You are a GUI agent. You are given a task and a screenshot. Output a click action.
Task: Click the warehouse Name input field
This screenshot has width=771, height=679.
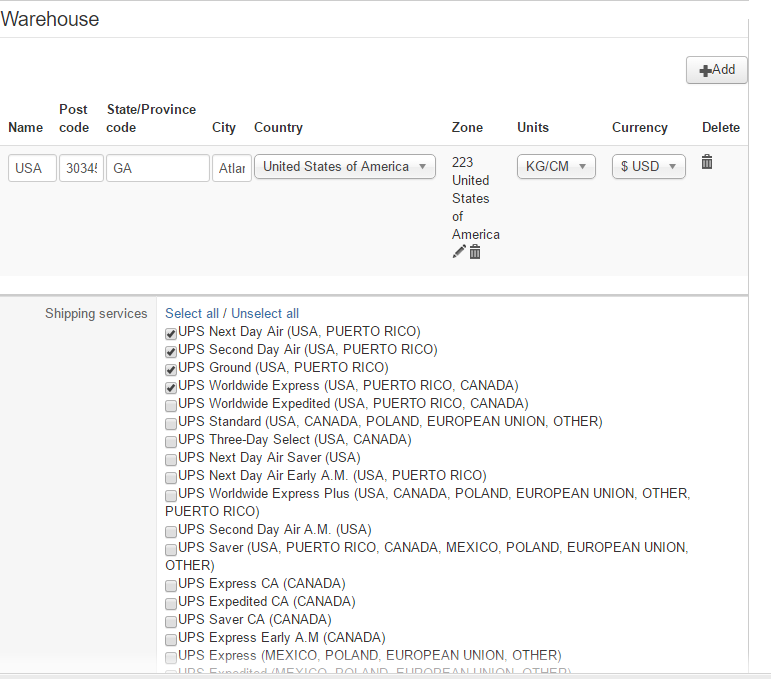(32, 168)
